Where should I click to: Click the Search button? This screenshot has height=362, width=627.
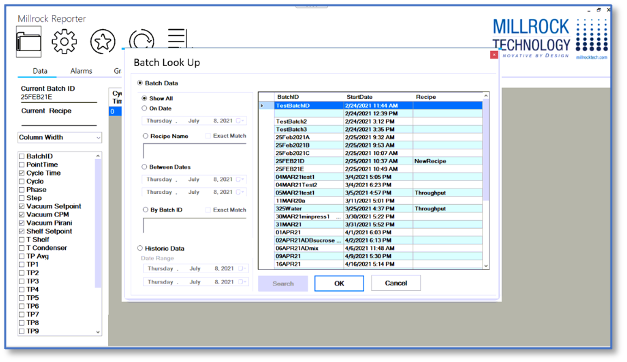[283, 283]
